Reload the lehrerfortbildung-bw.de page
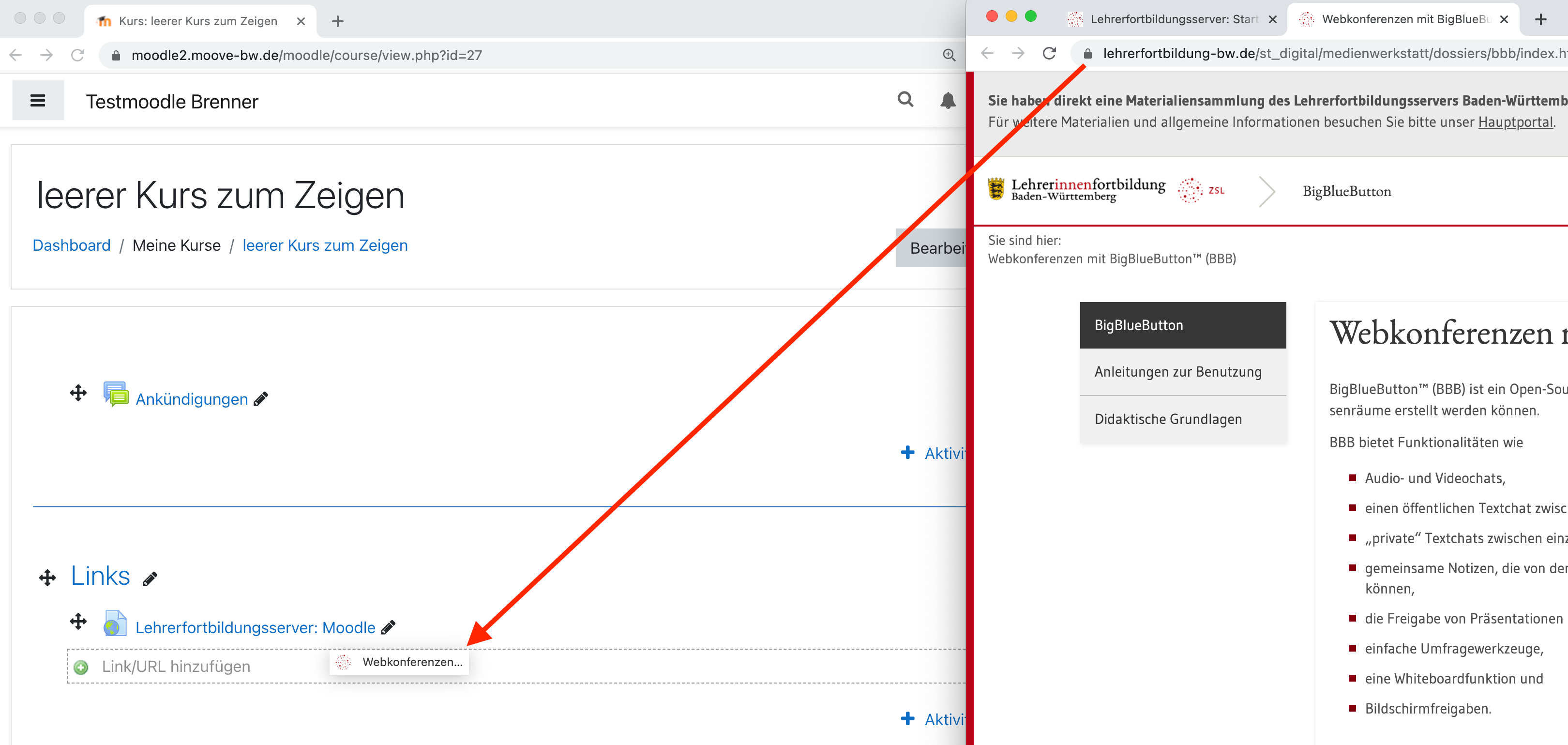The width and height of the screenshot is (1568, 745). tap(1049, 54)
